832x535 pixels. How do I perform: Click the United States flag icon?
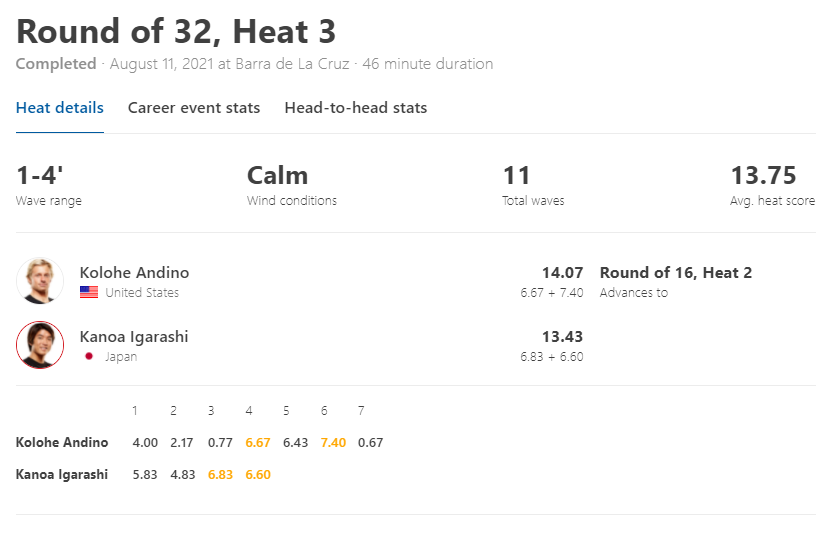point(89,292)
